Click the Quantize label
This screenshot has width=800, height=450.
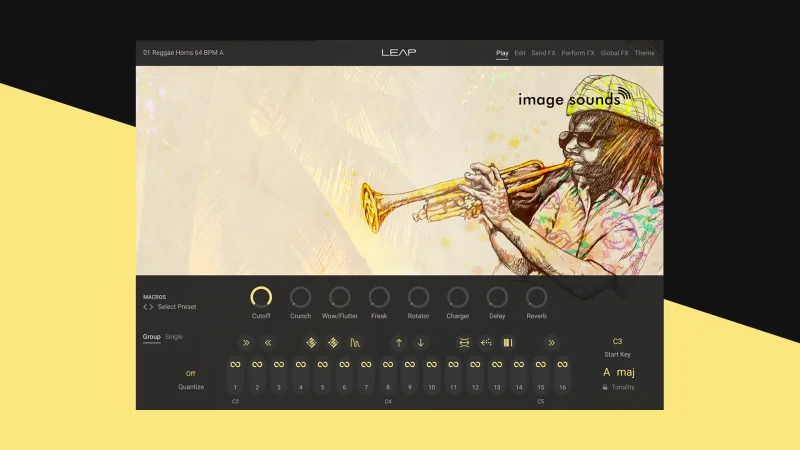coord(191,387)
